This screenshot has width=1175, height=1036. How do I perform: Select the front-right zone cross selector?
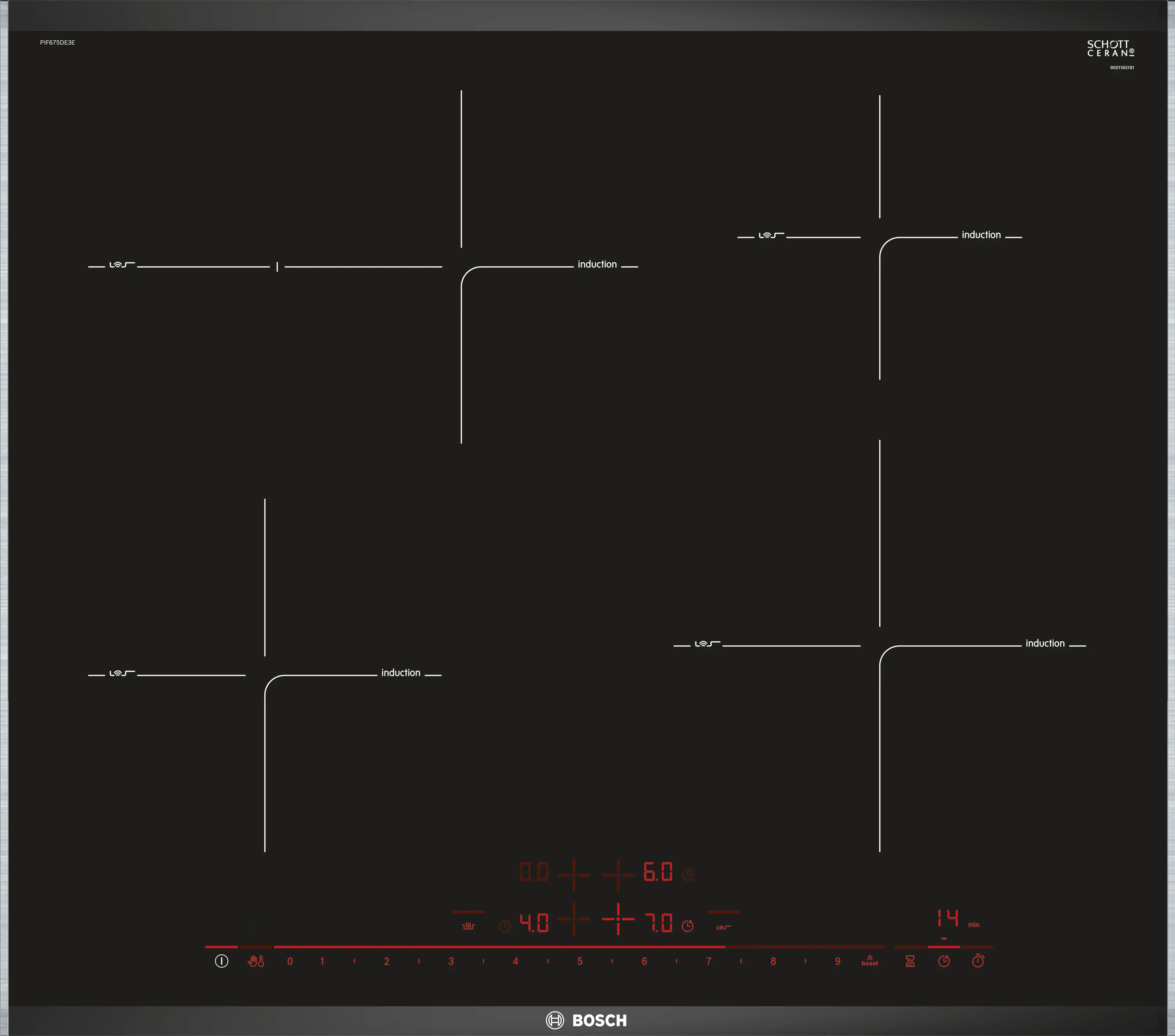pos(618,919)
